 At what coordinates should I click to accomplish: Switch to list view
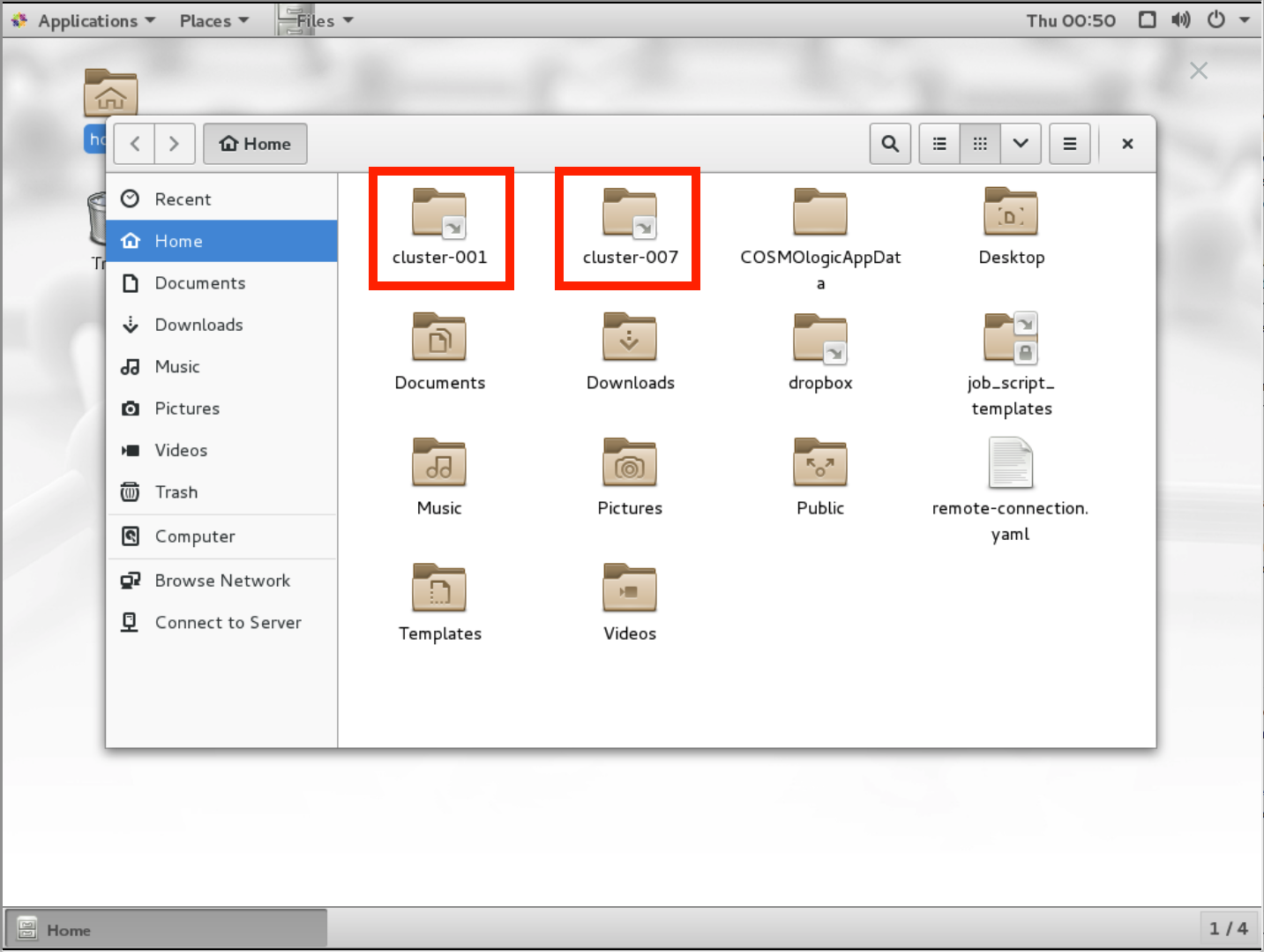click(939, 144)
